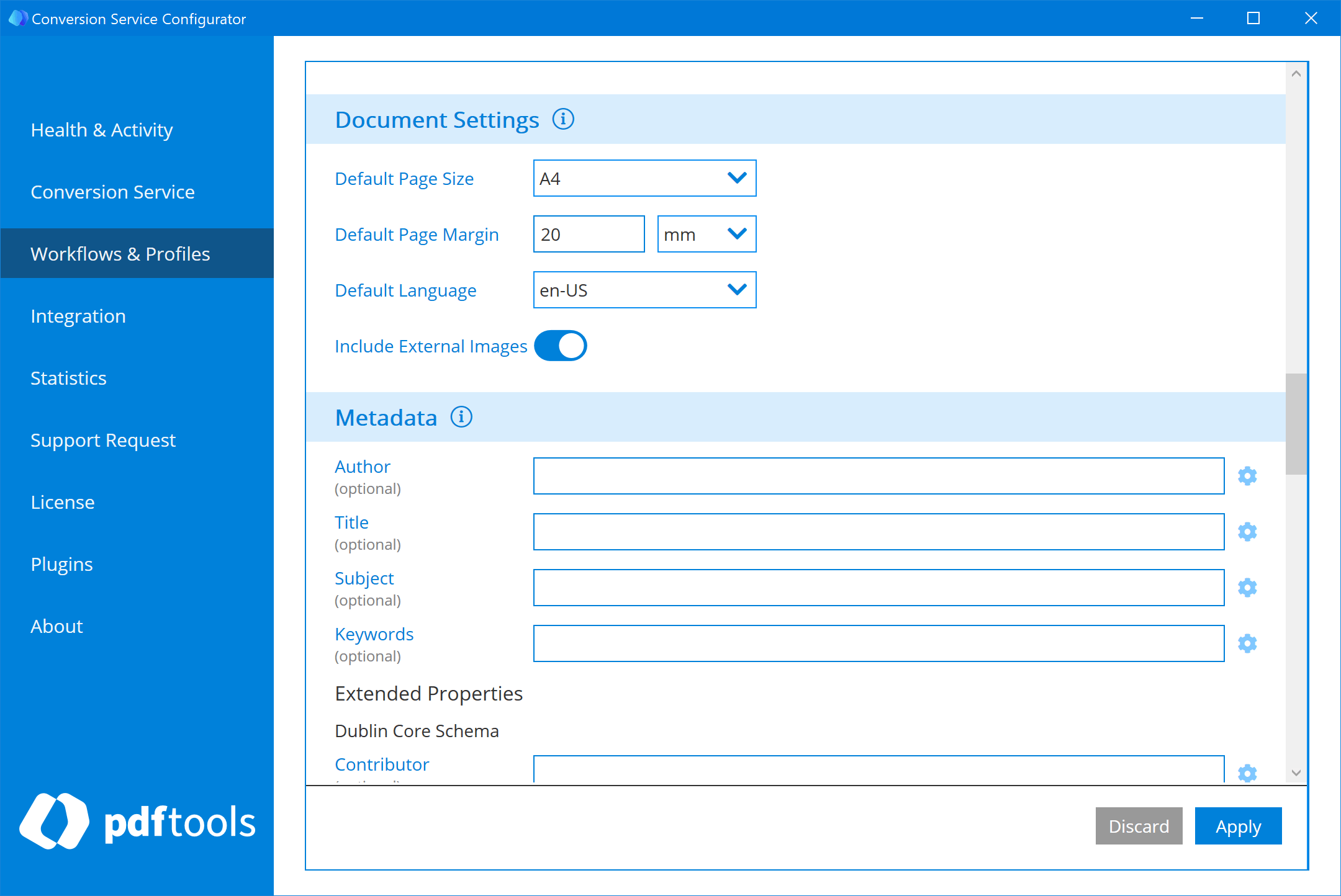Open advanced settings for the Subject field
Image resolution: width=1341 pixels, height=896 pixels.
[x=1247, y=588]
